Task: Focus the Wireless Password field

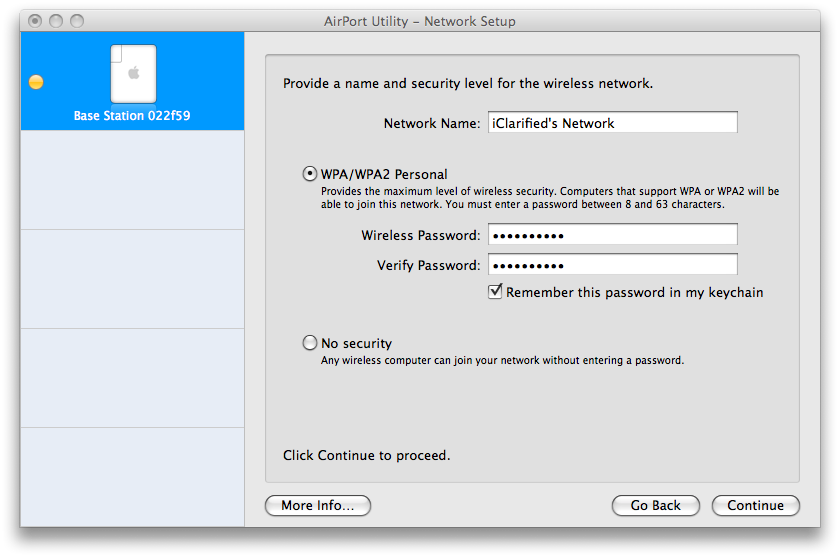Action: pyautogui.click(x=612, y=235)
